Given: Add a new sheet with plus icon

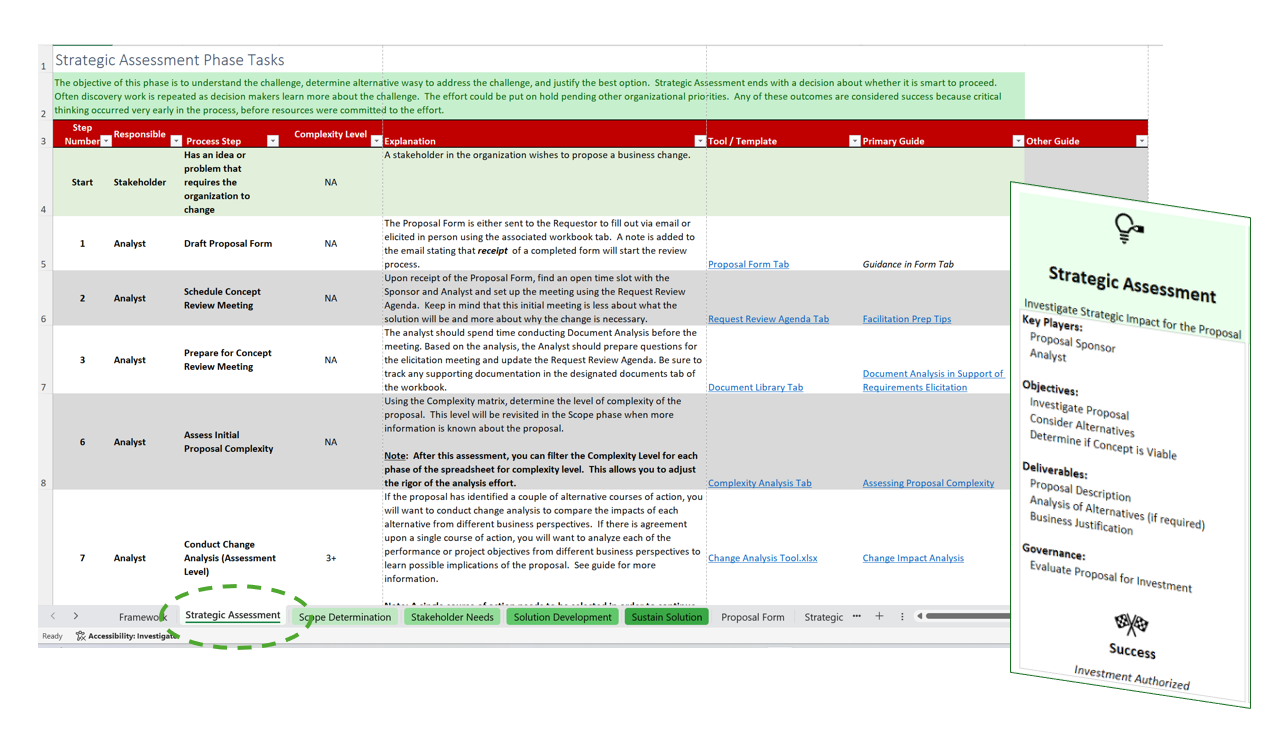Looking at the screenshot, I should tap(879, 616).
